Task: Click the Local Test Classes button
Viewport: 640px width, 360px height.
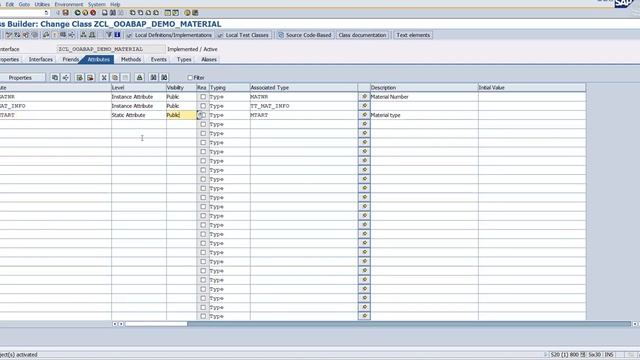Action: tap(243, 35)
